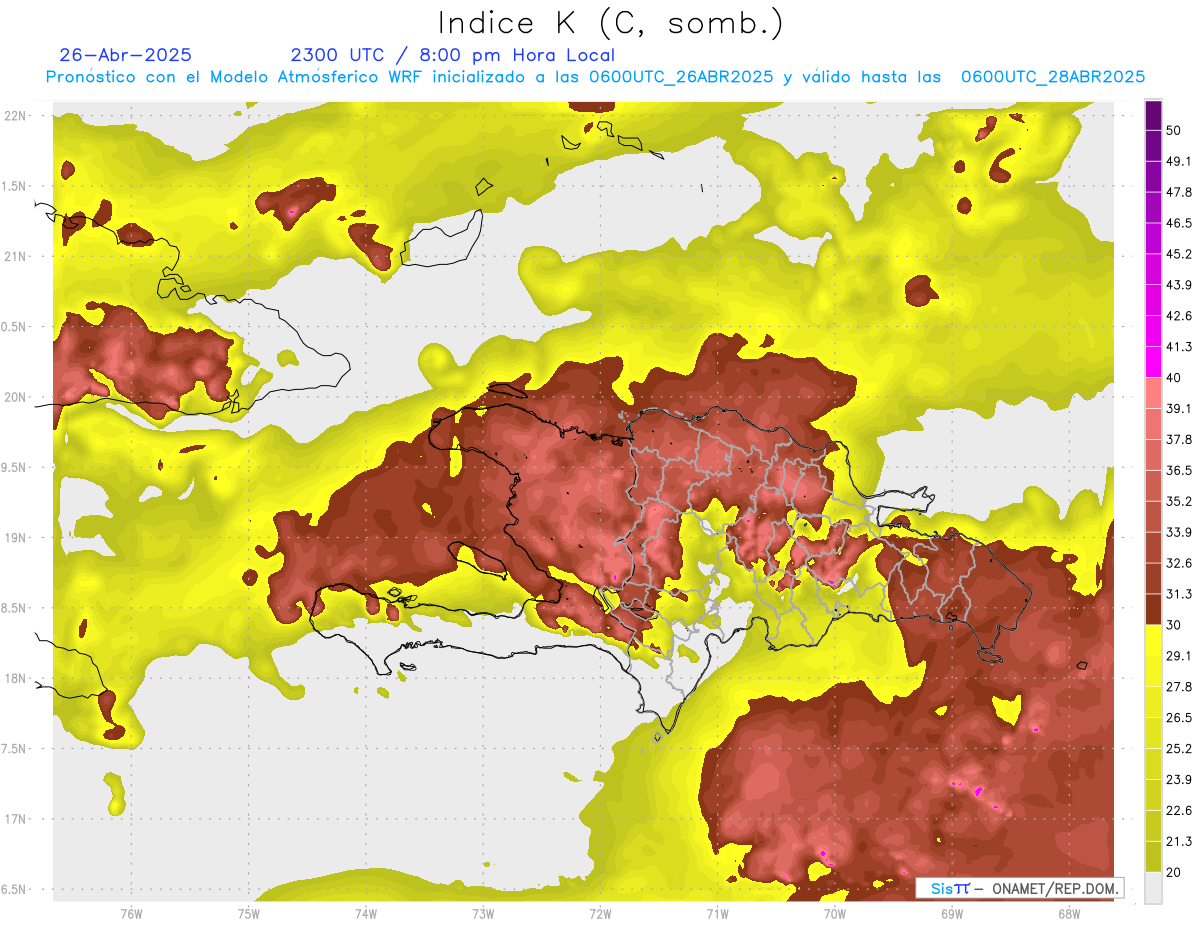Click the '72W' longitude label
The height and width of the screenshot is (927, 1200).
pos(600,914)
